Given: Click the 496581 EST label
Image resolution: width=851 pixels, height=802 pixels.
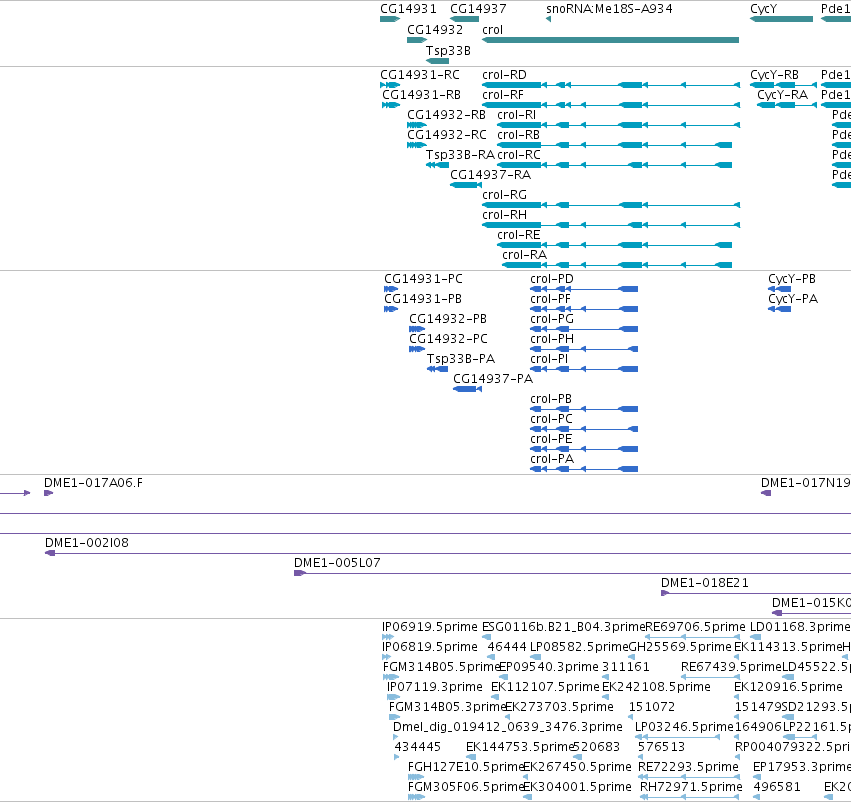Looking at the screenshot, I should (x=777, y=787).
